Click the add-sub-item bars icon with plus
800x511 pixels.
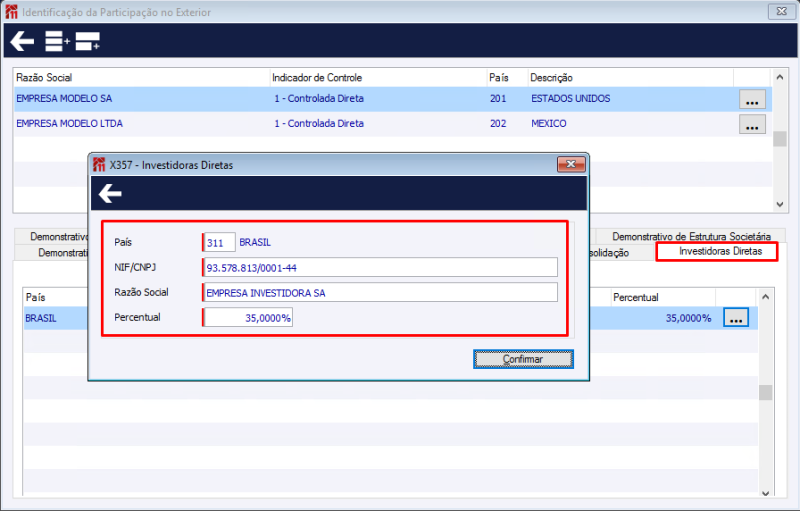click(x=87, y=41)
